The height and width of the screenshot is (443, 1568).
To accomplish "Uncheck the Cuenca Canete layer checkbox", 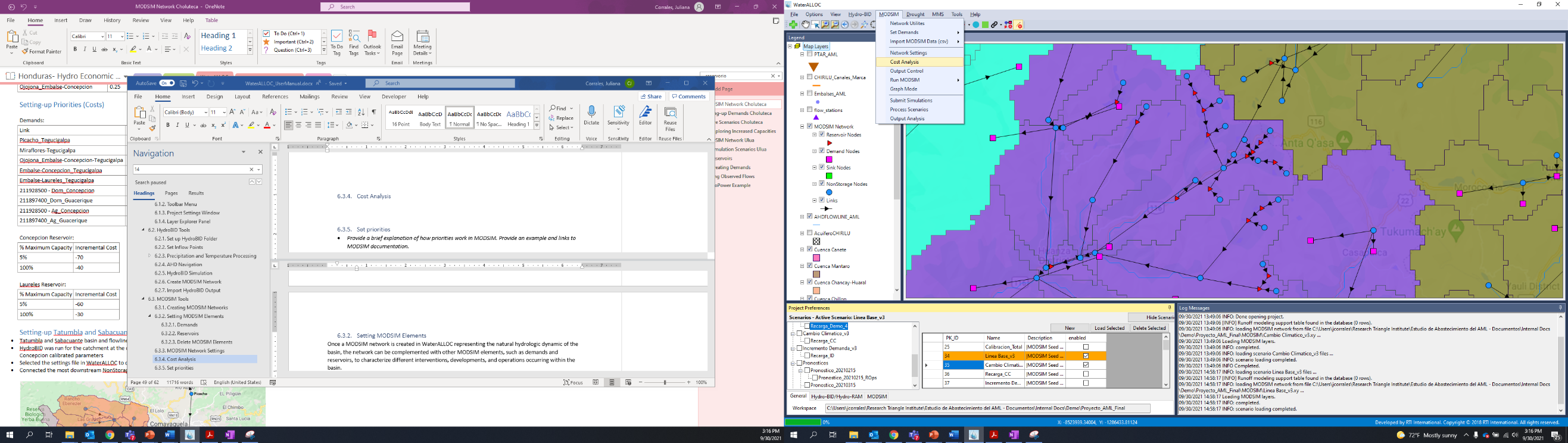I will pos(809,249).
